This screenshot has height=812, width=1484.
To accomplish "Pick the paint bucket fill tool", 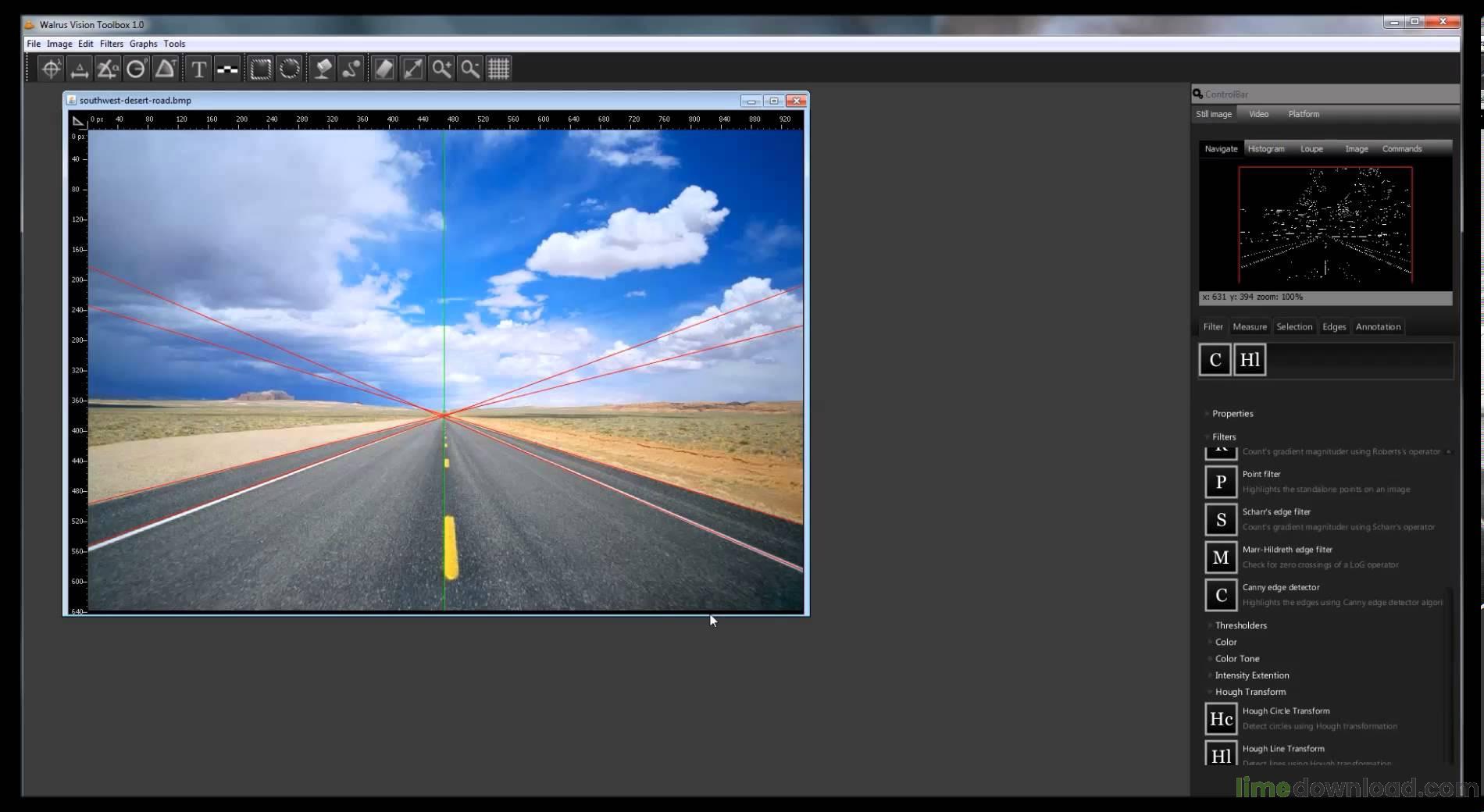I will tap(323, 69).
